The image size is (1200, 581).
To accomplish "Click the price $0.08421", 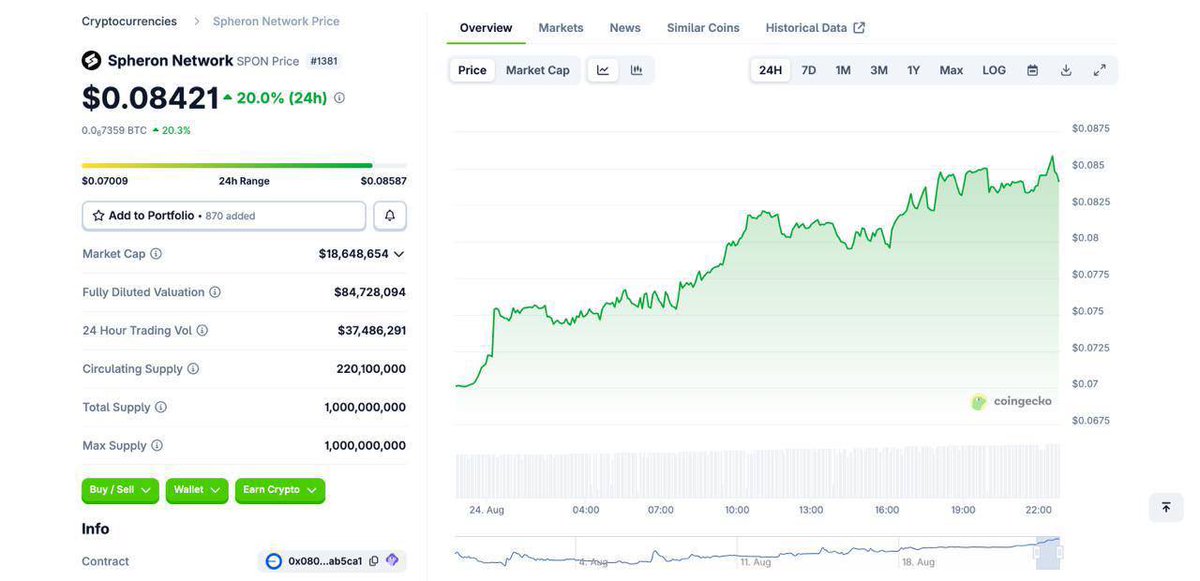I will click(150, 98).
